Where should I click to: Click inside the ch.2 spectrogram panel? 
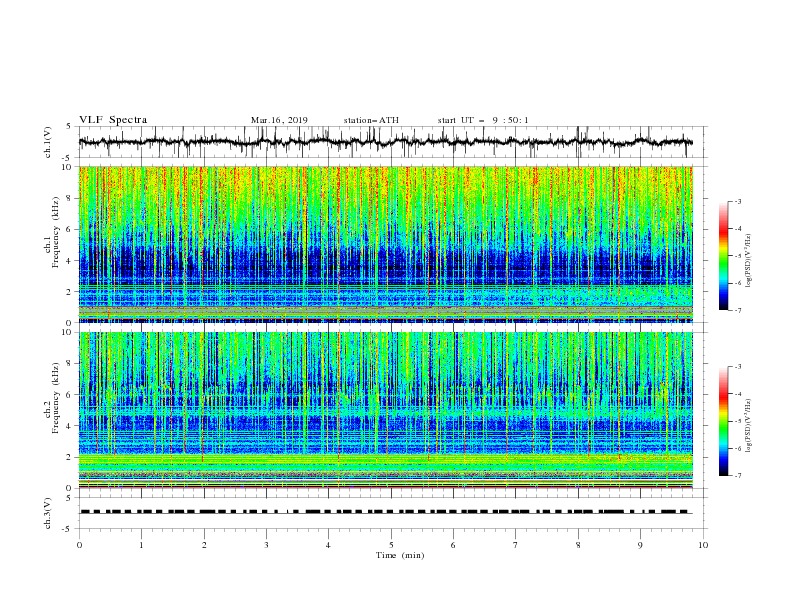pos(385,410)
